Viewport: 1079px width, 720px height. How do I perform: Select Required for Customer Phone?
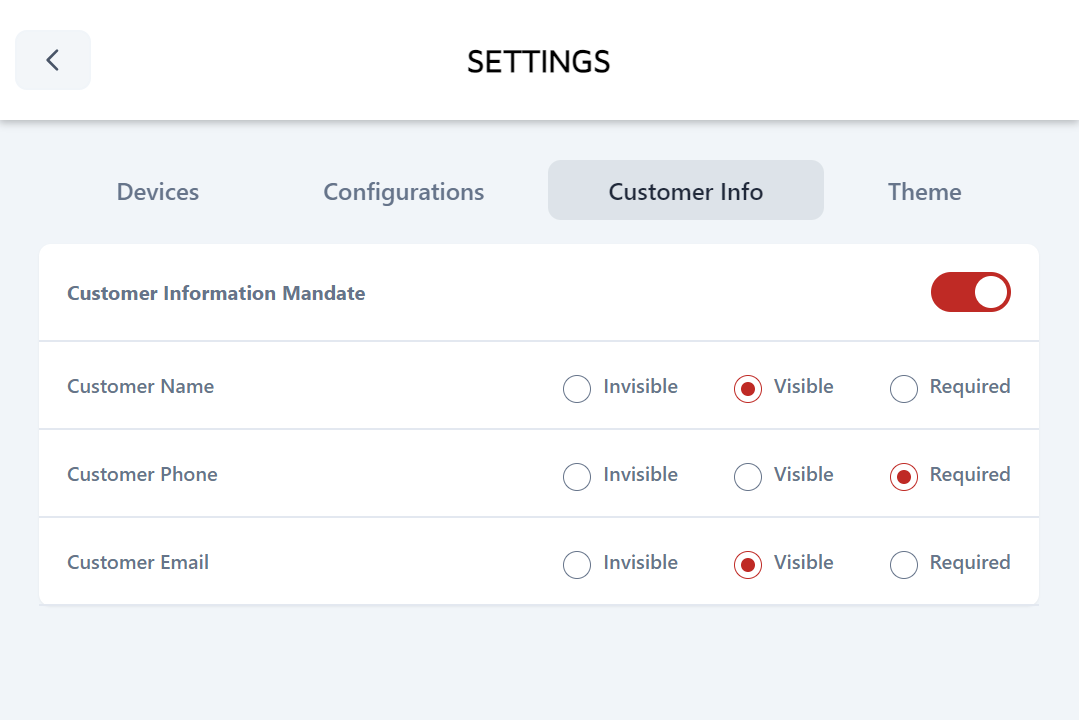point(904,477)
